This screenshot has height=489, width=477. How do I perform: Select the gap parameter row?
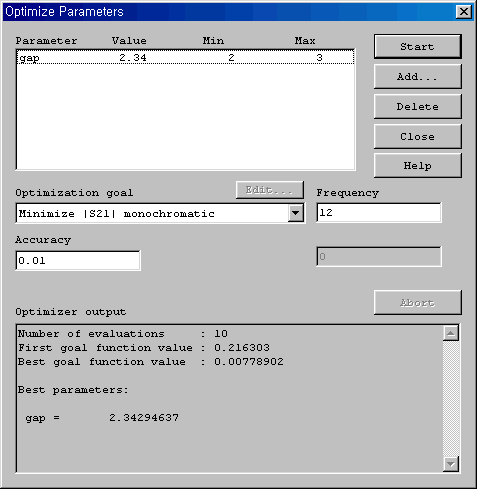(185, 57)
